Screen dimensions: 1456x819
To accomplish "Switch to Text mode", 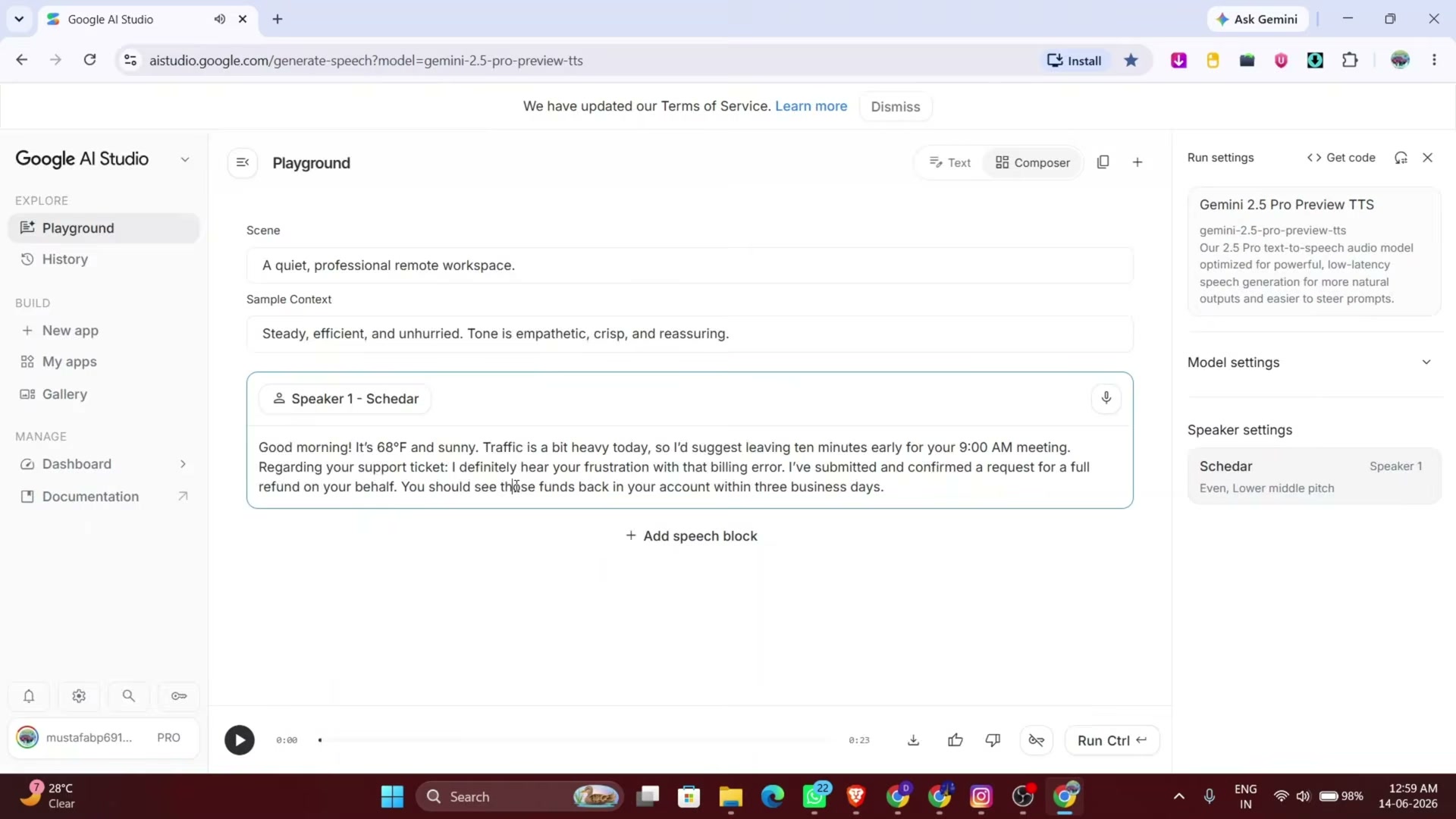I will (x=950, y=162).
